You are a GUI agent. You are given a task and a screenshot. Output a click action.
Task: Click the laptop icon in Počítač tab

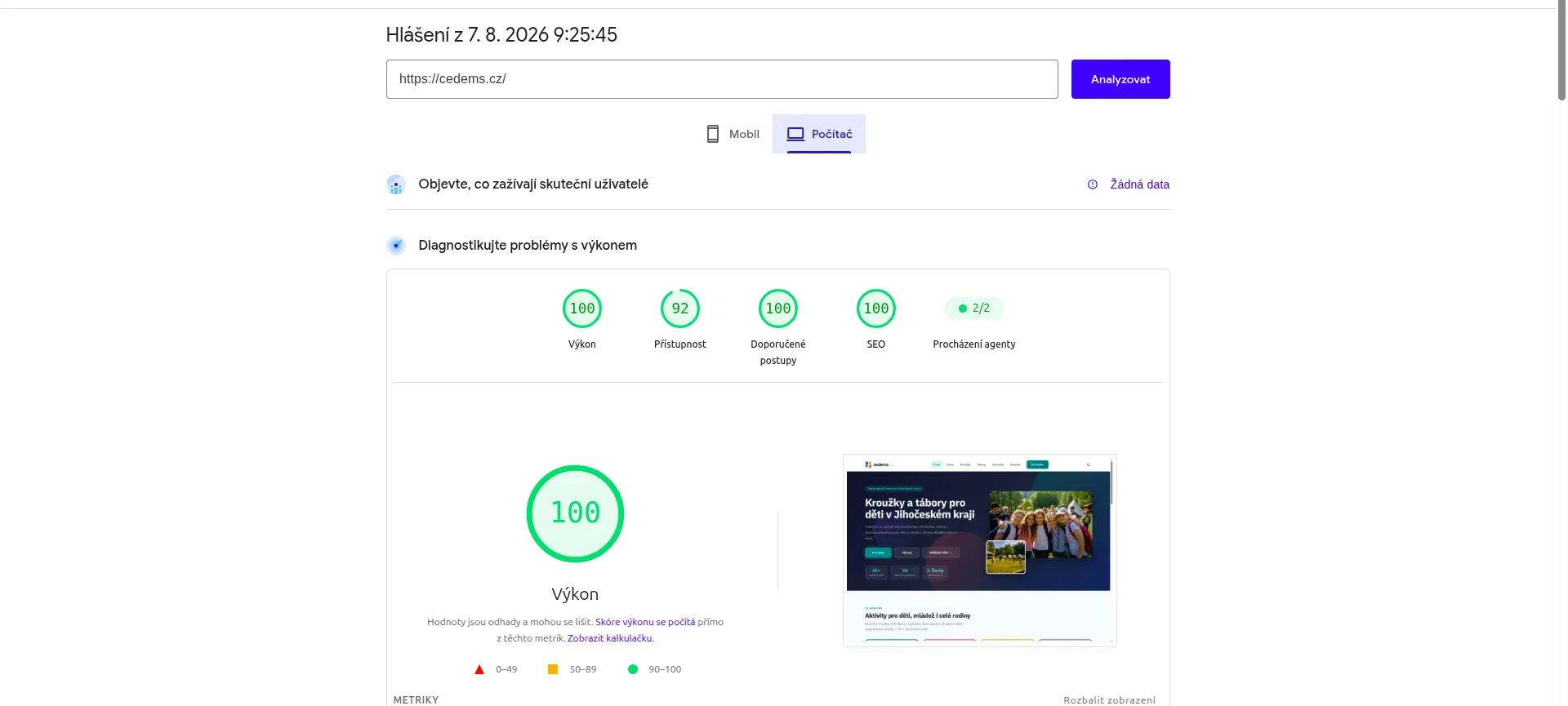tap(795, 134)
